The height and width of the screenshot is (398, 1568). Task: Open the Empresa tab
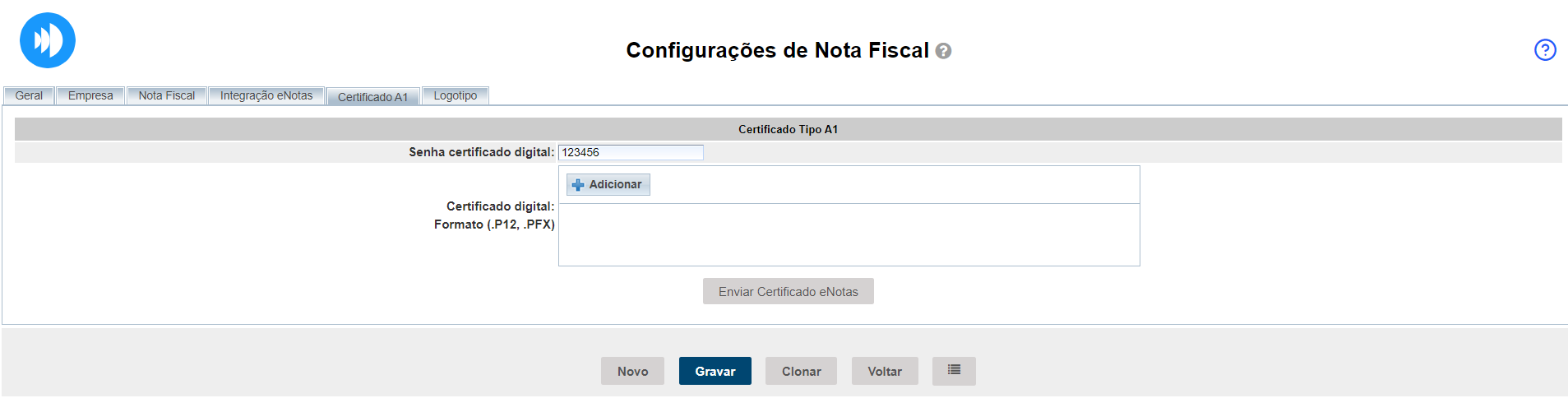point(90,96)
